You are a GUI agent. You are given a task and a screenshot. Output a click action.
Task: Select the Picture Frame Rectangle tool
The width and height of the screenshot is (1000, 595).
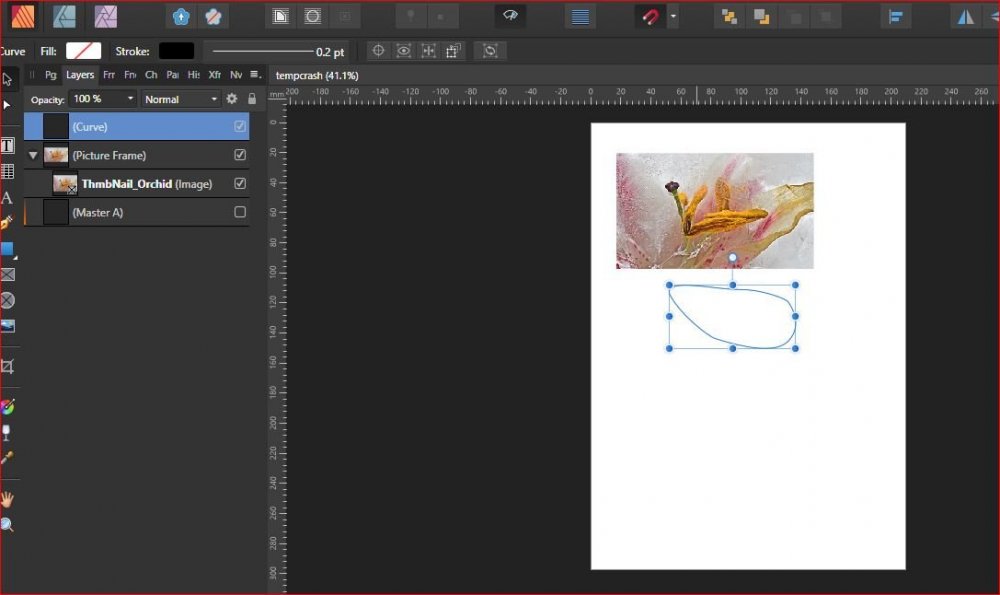tap(7, 274)
